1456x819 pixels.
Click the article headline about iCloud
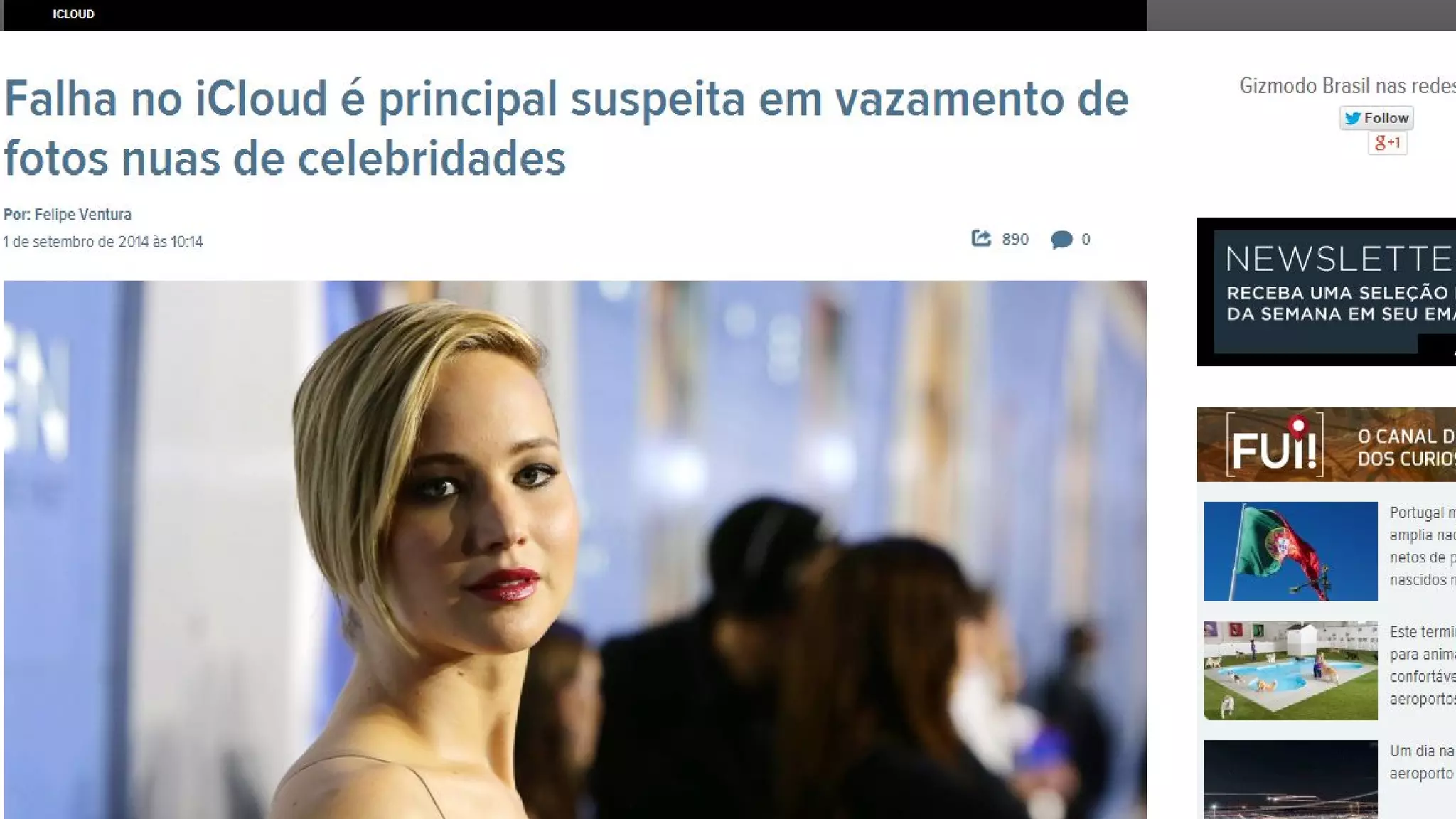coord(566,128)
